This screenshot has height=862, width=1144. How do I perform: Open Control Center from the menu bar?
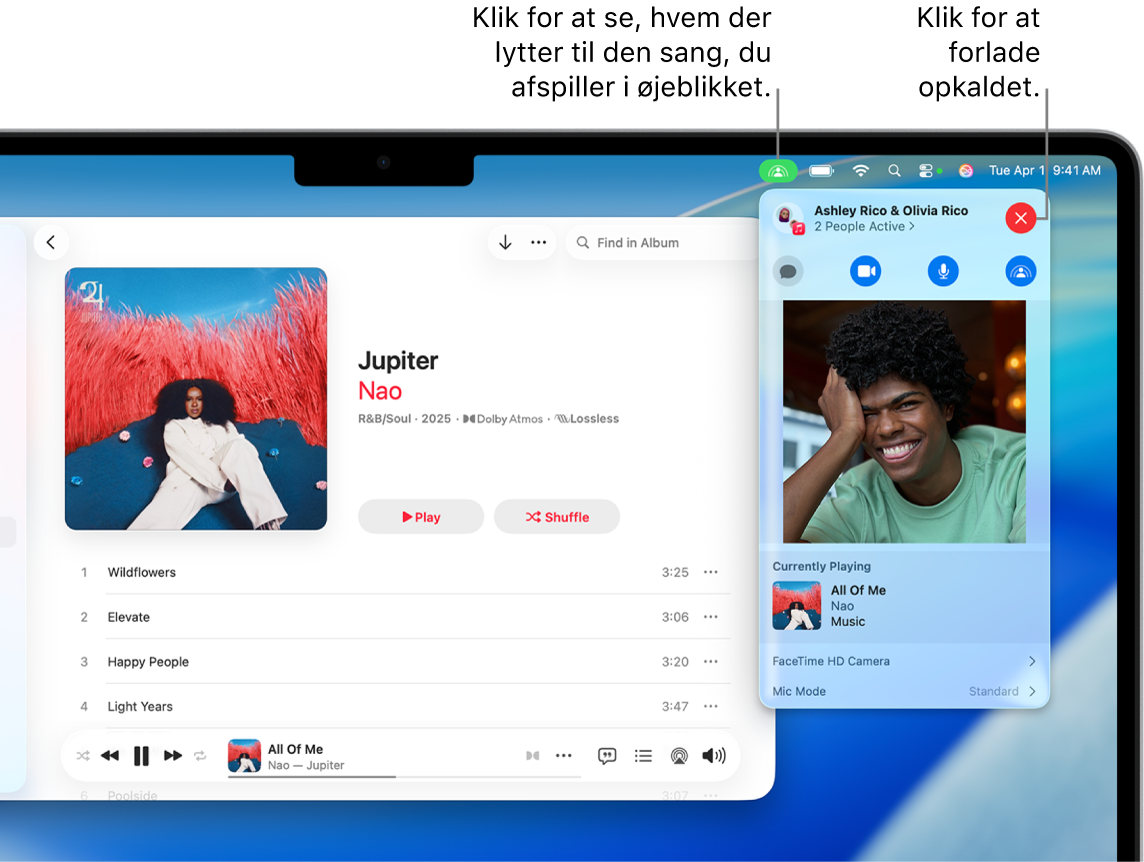click(925, 170)
